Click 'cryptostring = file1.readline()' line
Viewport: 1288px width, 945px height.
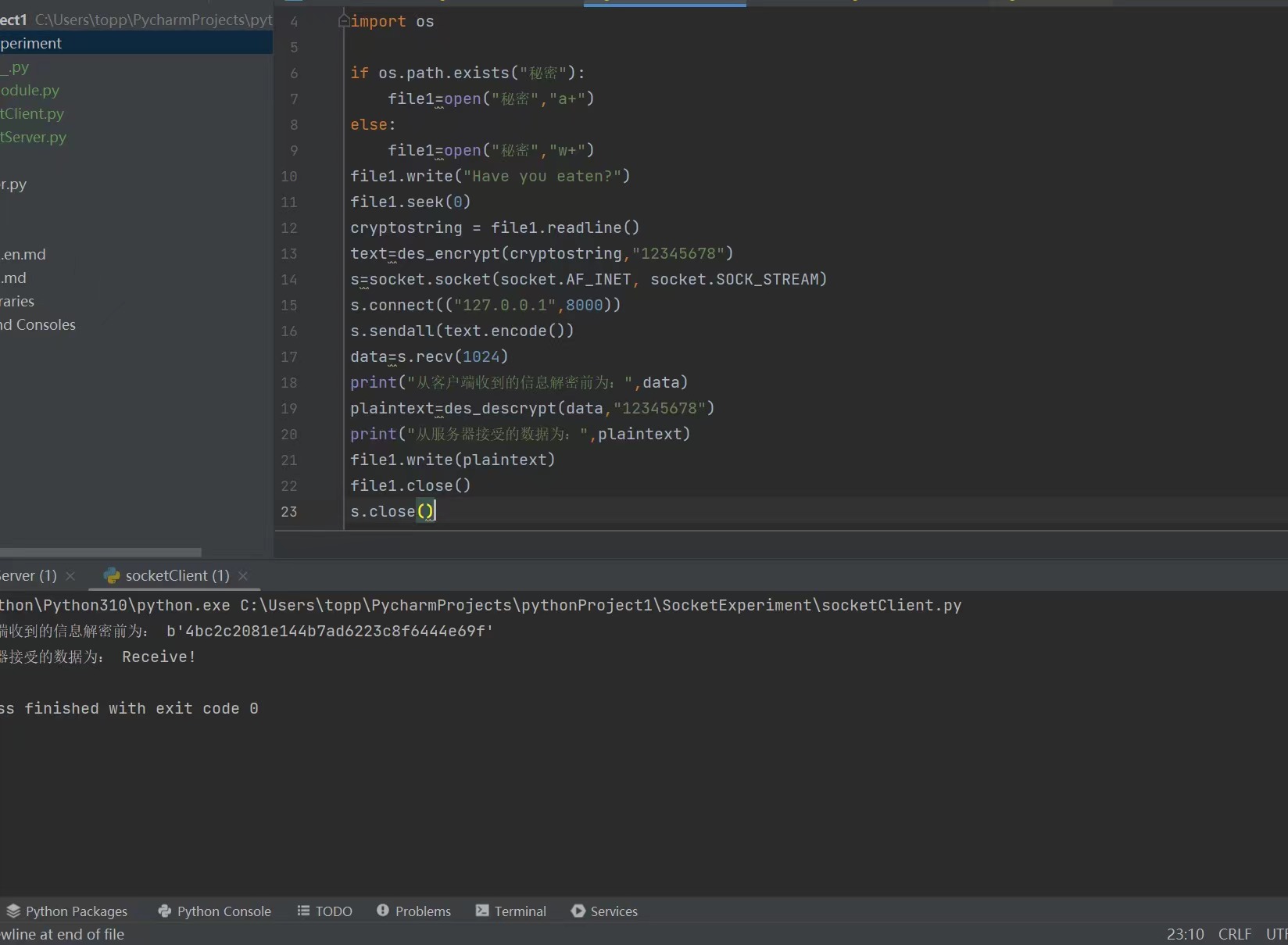495,228
